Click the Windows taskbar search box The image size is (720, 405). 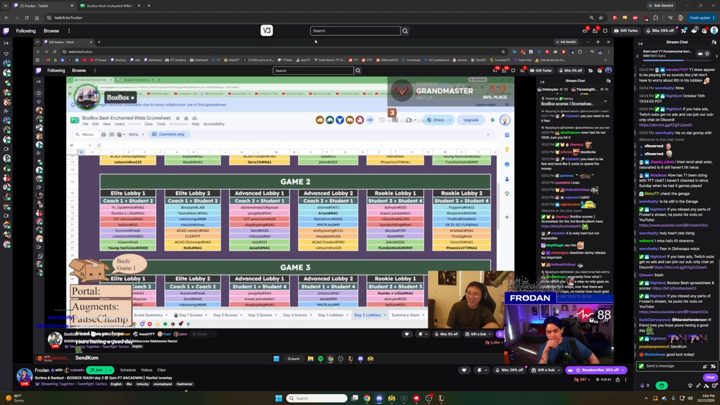click(317, 398)
